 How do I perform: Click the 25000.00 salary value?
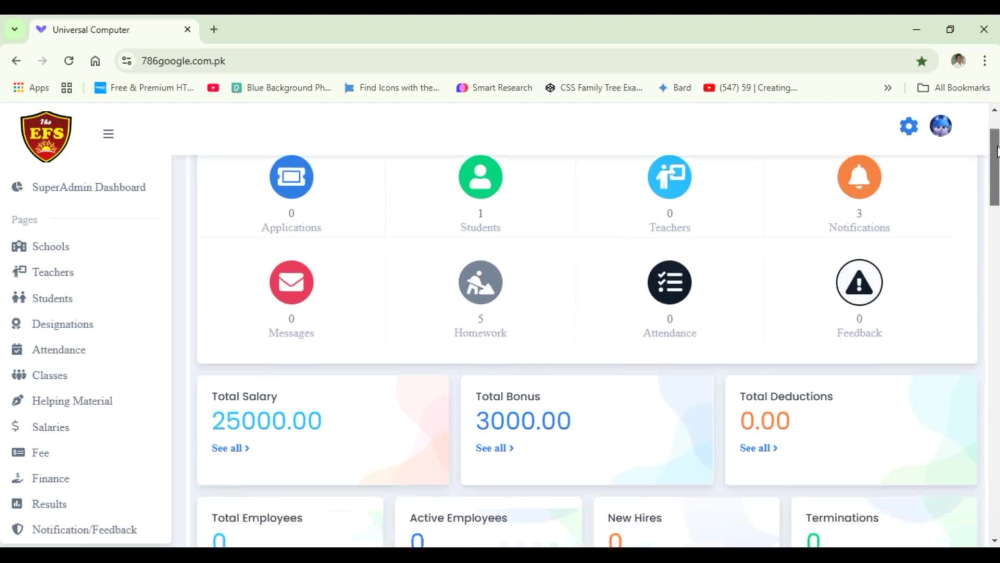coord(267,421)
